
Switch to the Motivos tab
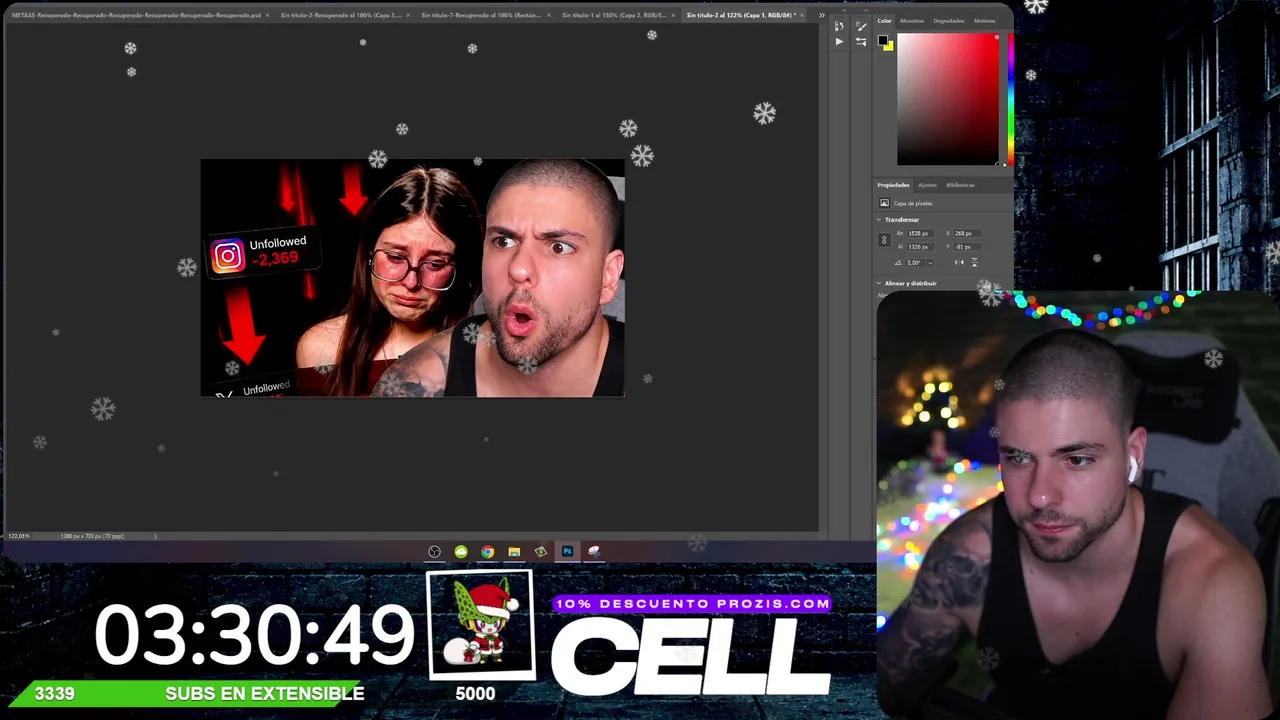tap(985, 21)
